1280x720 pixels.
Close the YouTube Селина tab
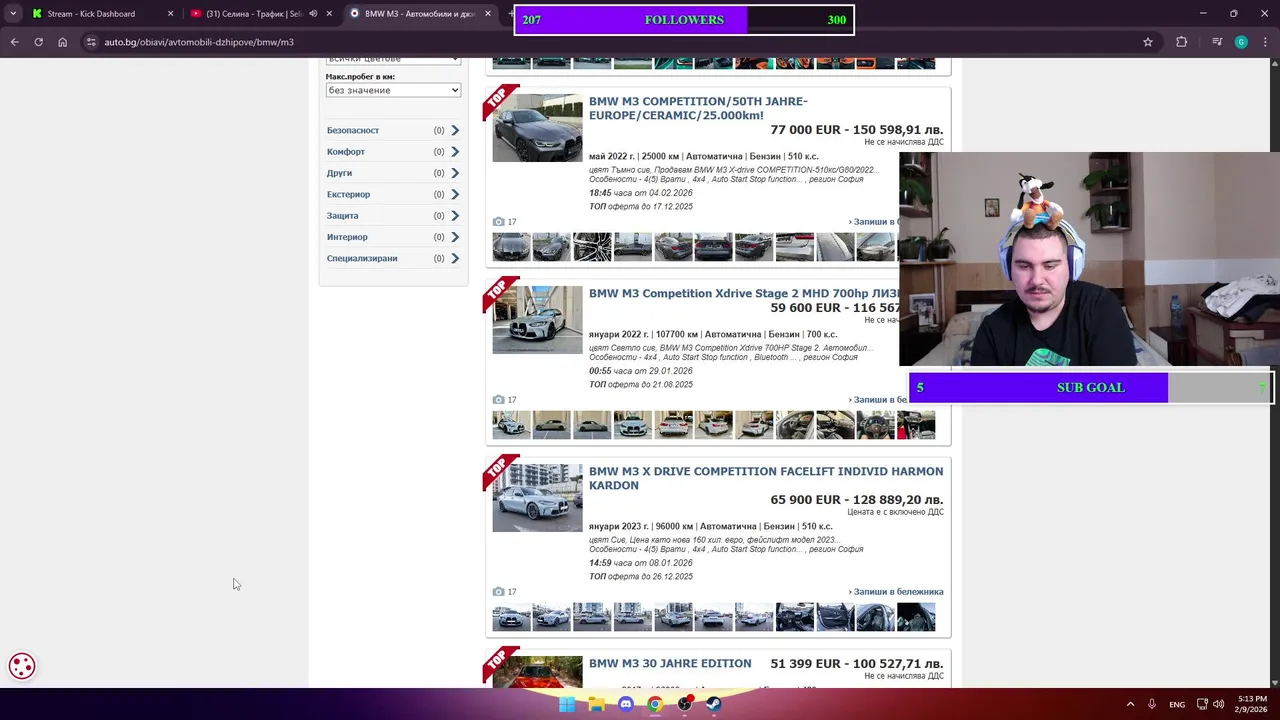(329, 14)
